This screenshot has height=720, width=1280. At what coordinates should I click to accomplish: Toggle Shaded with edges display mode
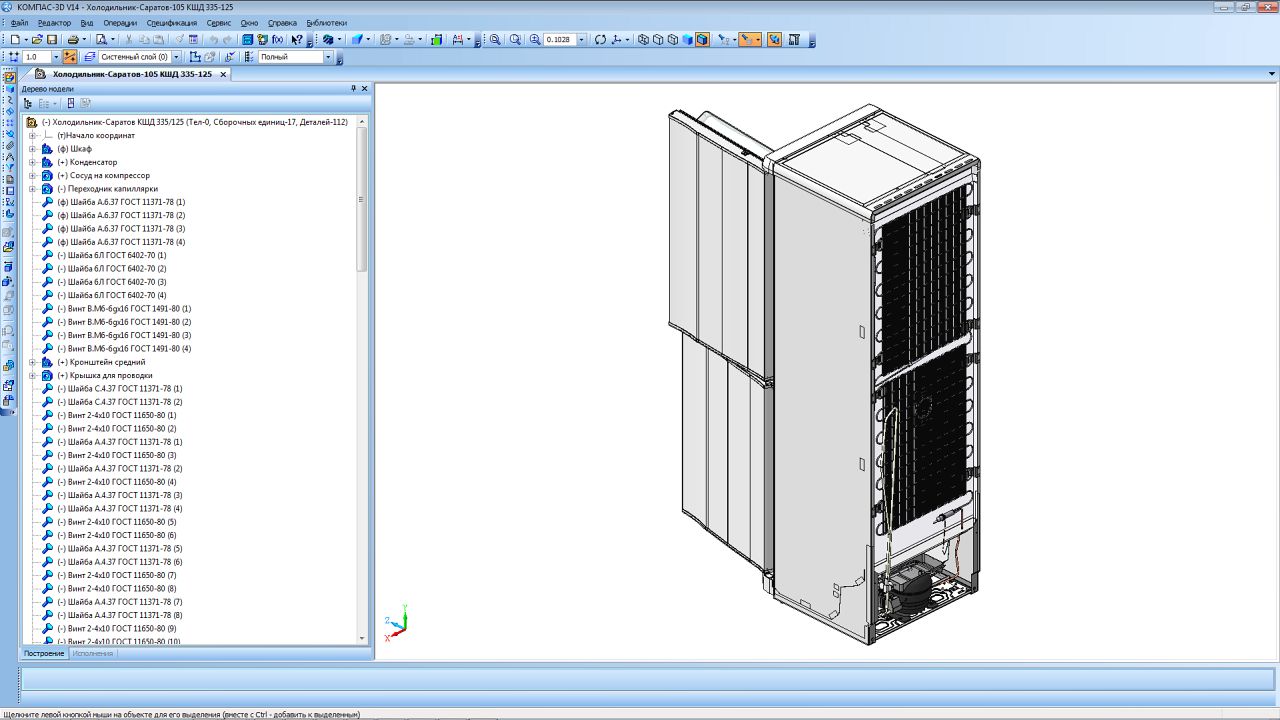[703, 40]
